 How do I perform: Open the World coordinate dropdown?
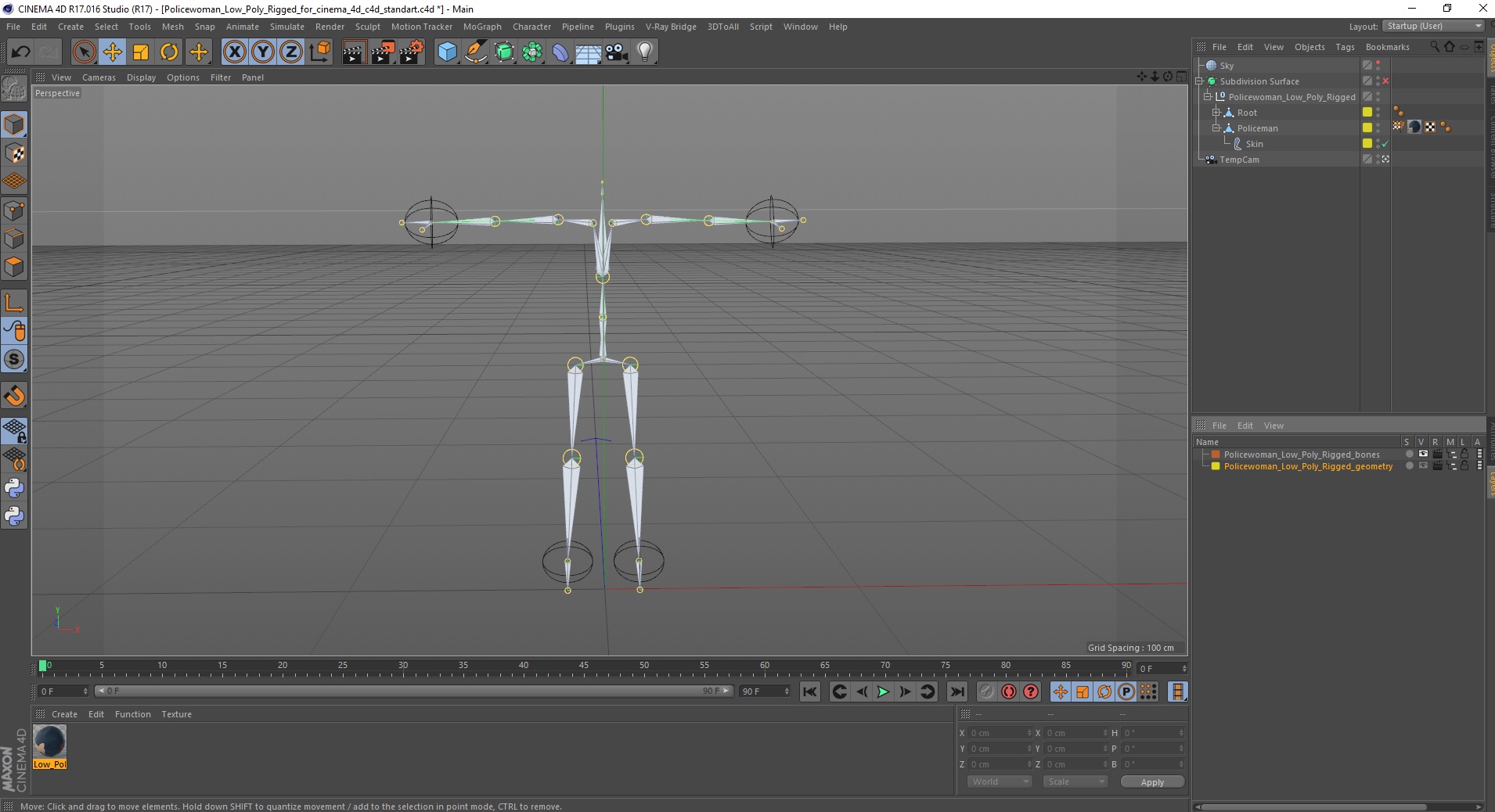(1000, 781)
